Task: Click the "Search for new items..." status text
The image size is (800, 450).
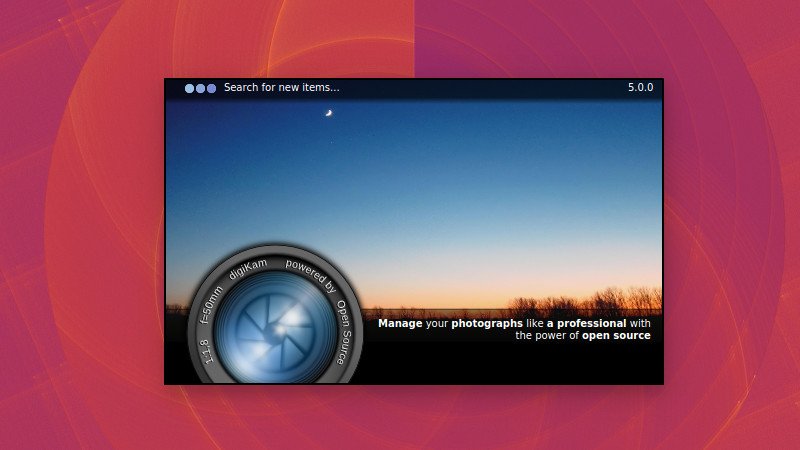Action: (282, 88)
